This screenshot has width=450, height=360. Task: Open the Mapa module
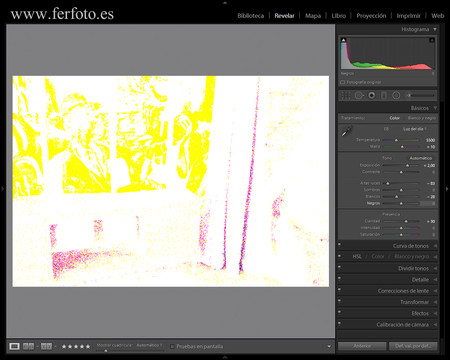[313, 16]
